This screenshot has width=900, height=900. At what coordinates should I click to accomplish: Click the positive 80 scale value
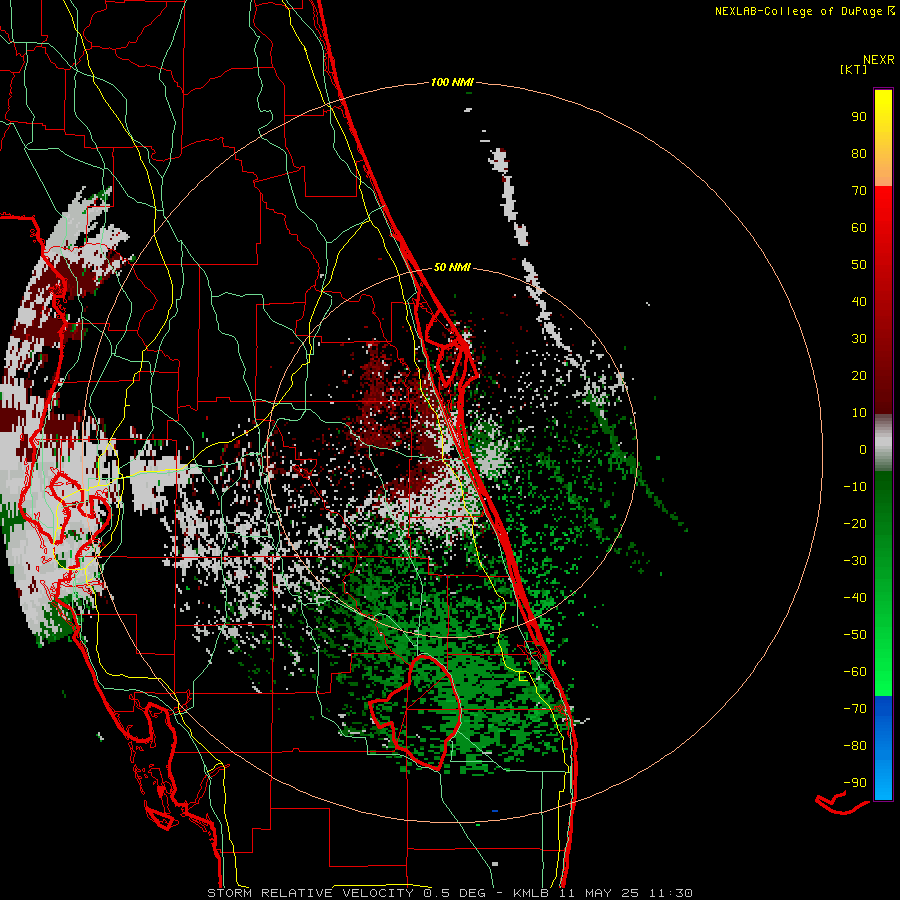coord(859,153)
